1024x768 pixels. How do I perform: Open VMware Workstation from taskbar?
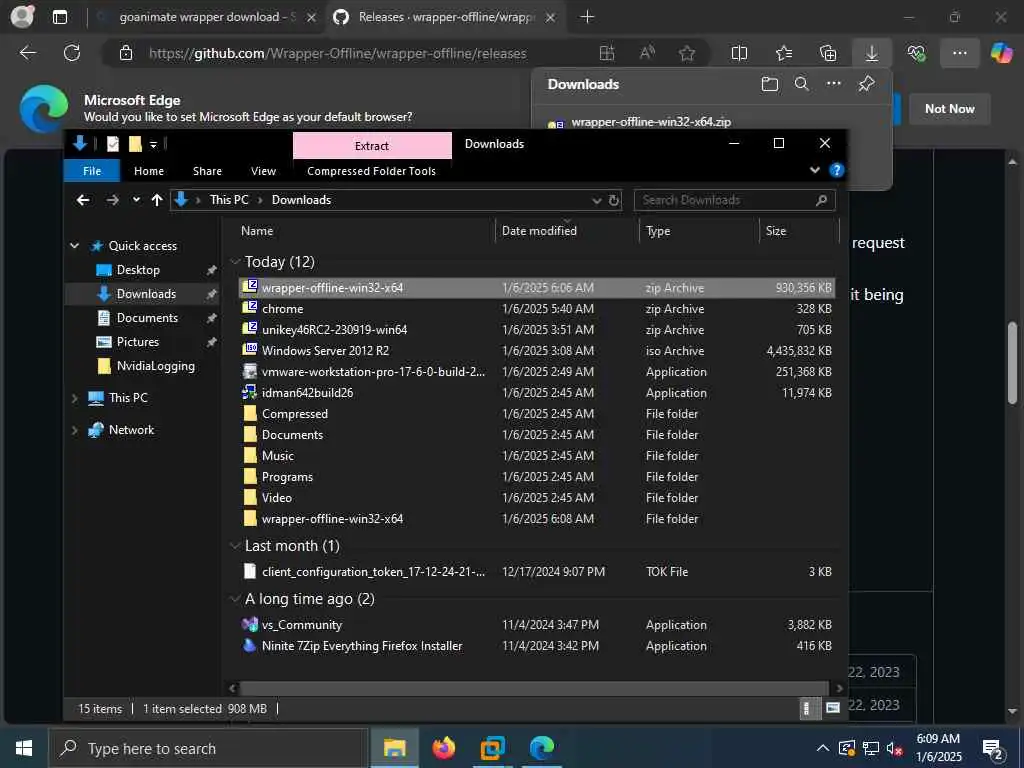[x=492, y=748]
